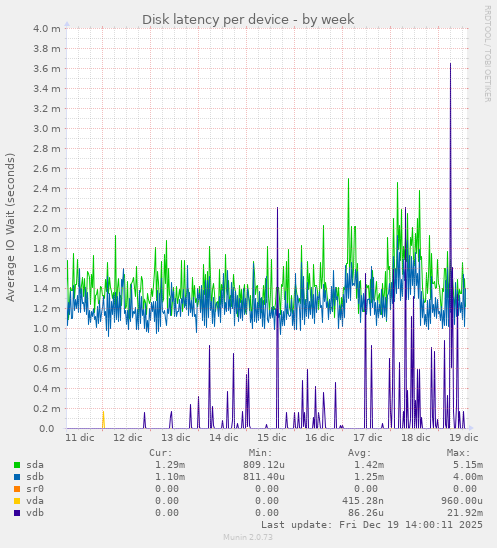Click the '12 dic' x-axis date label
The width and height of the screenshot is (497, 548).
pyautogui.click(x=128, y=438)
